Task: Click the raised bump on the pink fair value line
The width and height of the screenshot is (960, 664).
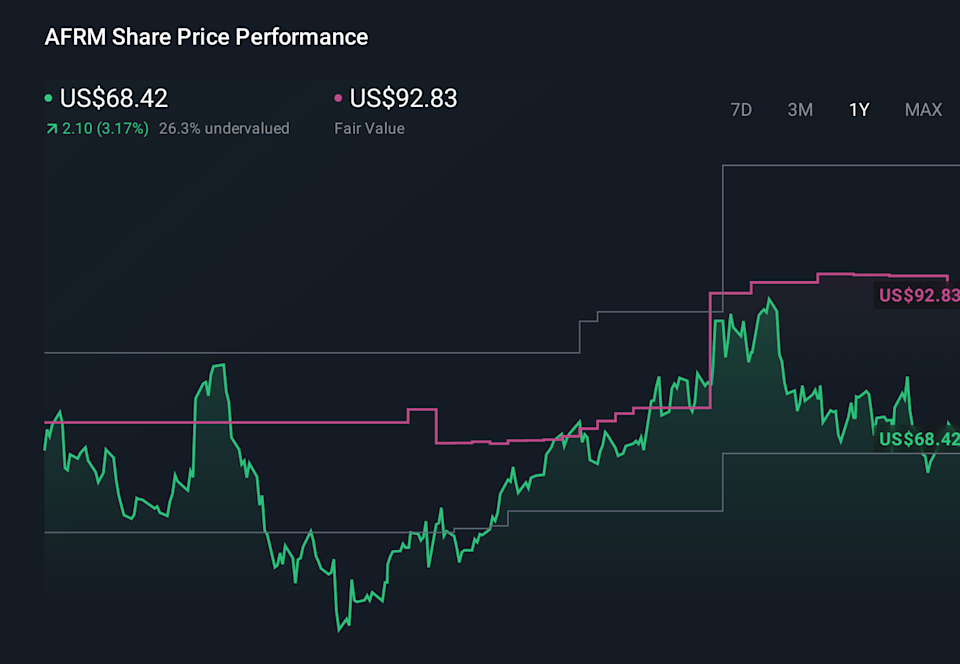Action: pos(422,410)
